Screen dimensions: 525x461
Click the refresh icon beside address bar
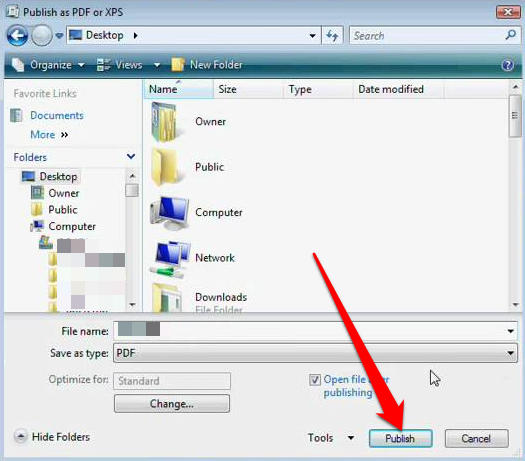[x=332, y=35]
